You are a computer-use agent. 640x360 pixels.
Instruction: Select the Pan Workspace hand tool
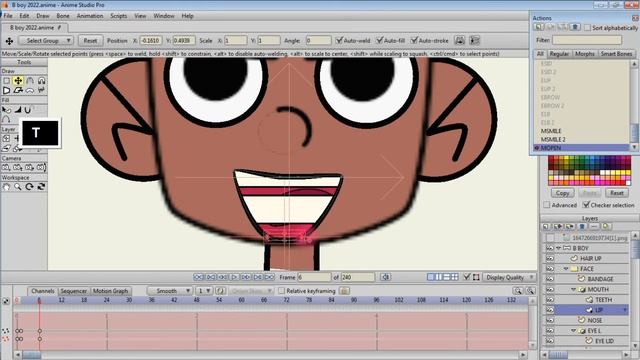[7, 187]
